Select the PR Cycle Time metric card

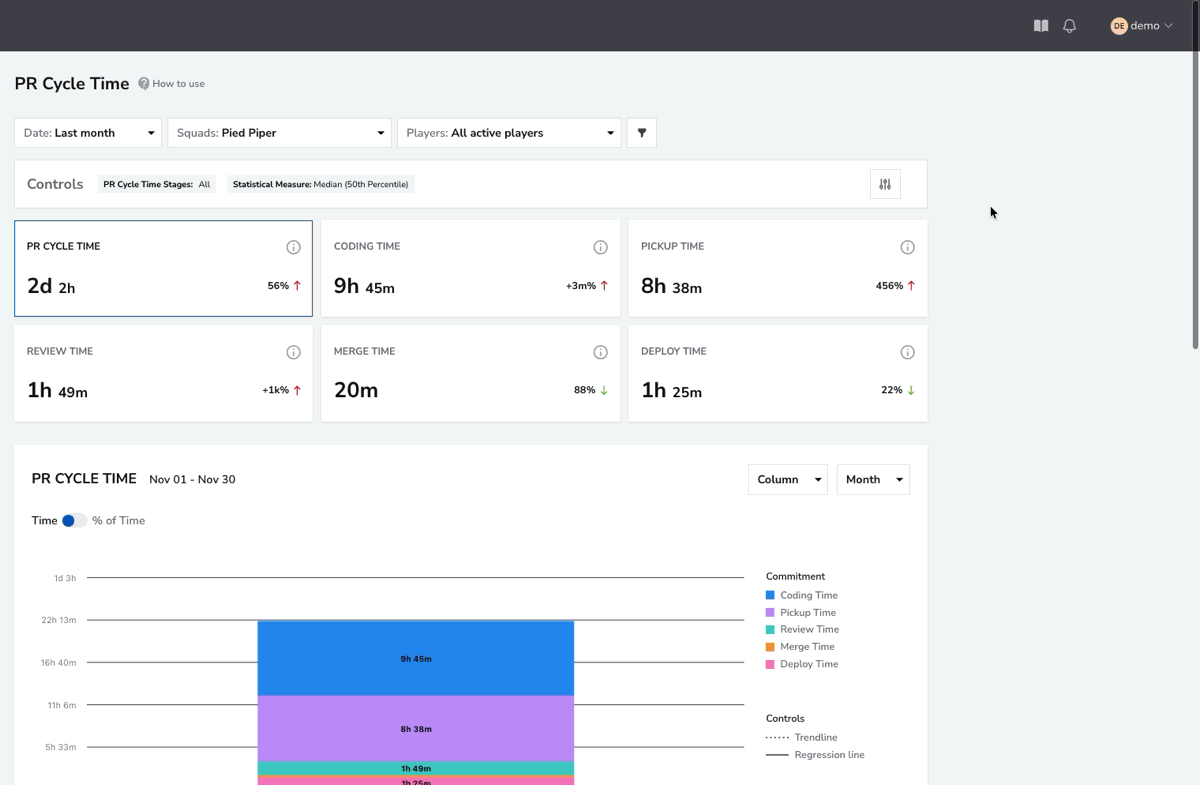coord(163,268)
